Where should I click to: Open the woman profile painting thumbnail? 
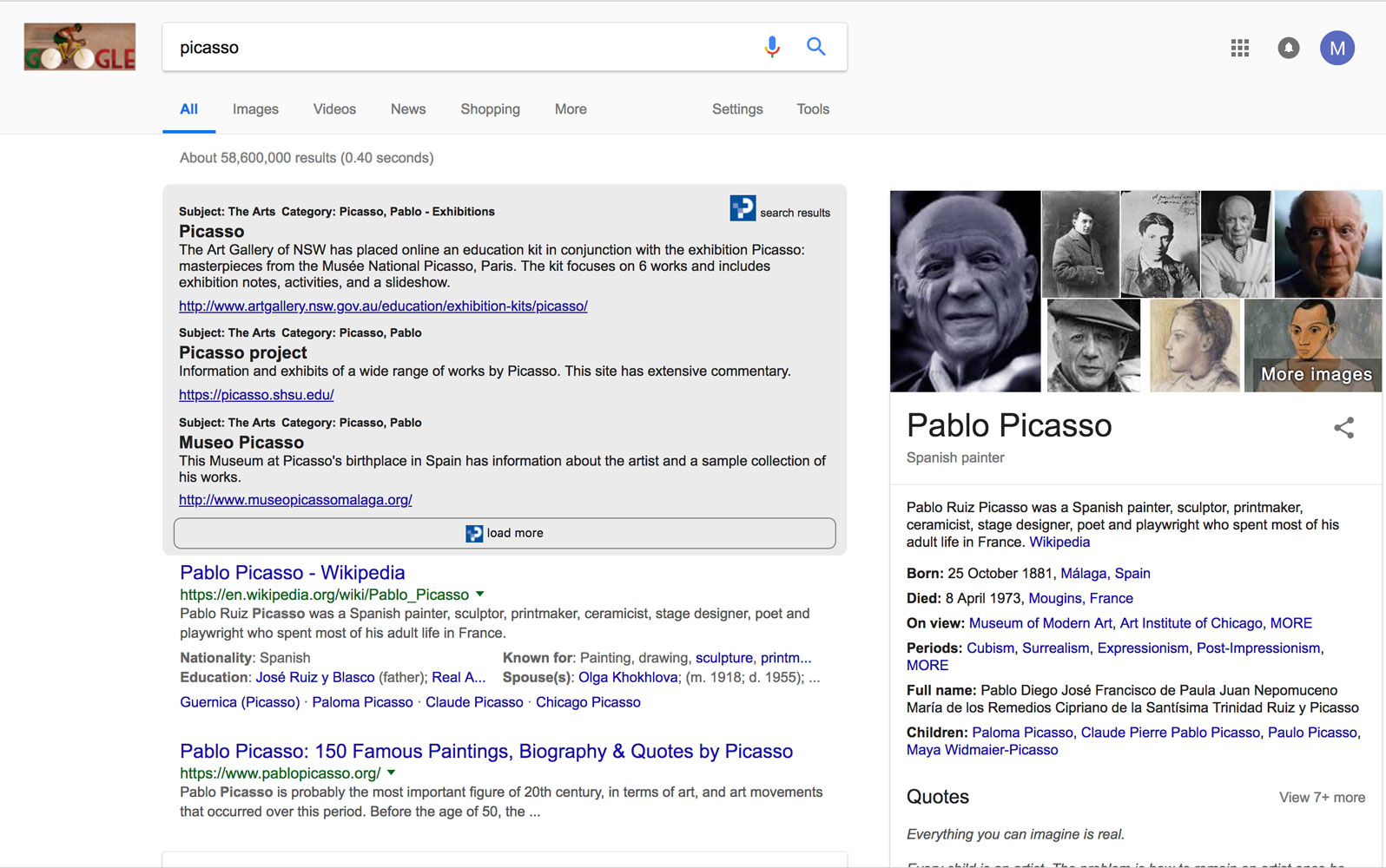pyautogui.click(x=1195, y=345)
